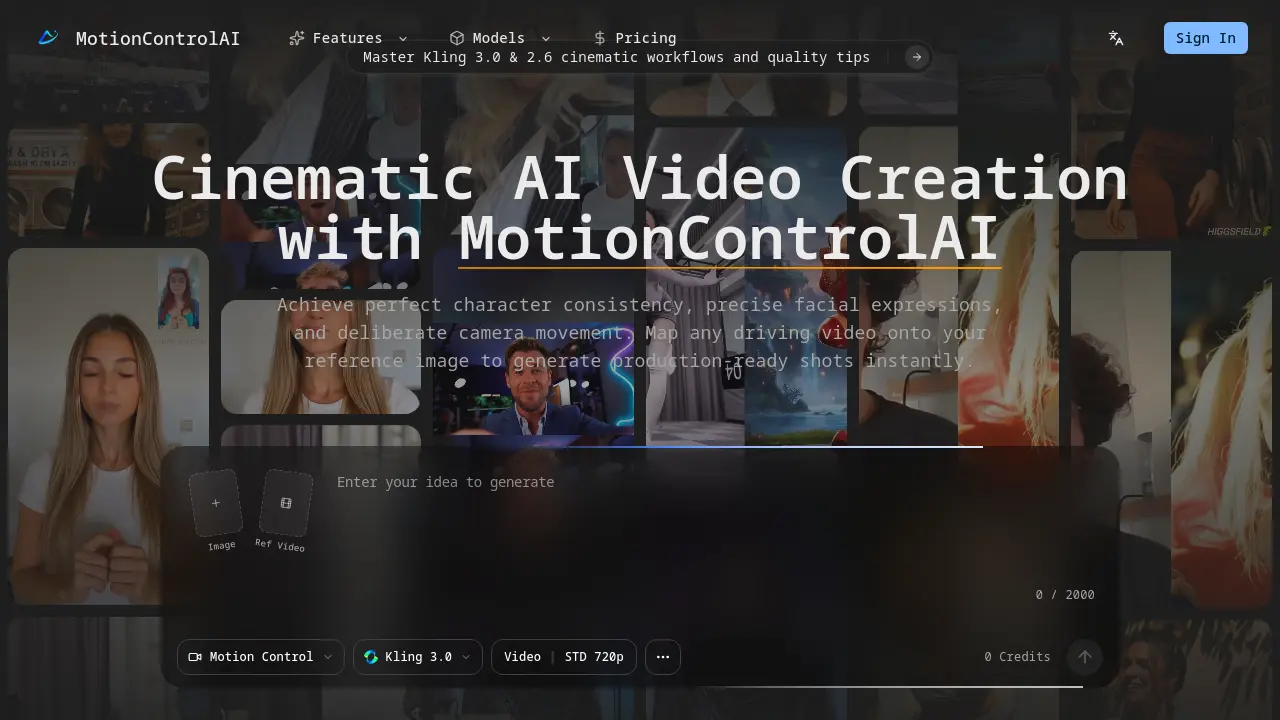
Task: Add a Ref Video tile
Action: point(286,503)
